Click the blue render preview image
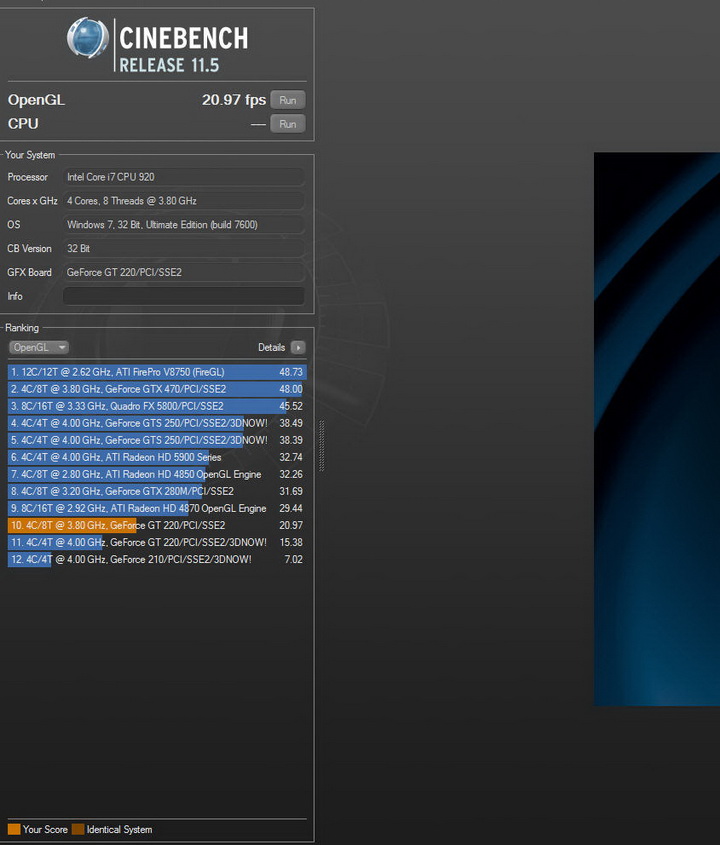Image resolution: width=720 pixels, height=845 pixels. (x=657, y=429)
